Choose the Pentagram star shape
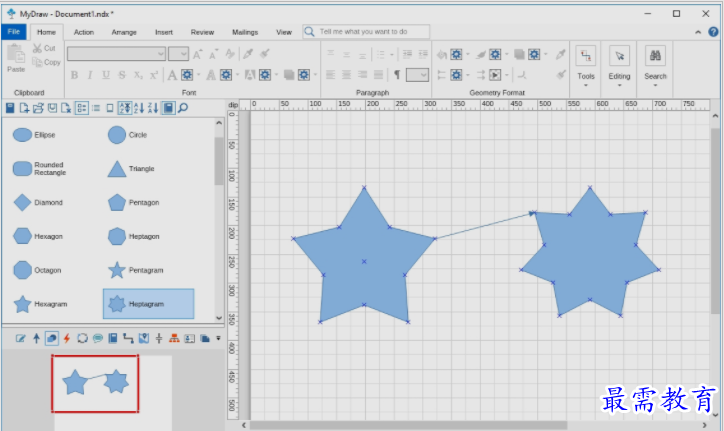Image resolution: width=724 pixels, height=431 pixels. click(135, 270)
